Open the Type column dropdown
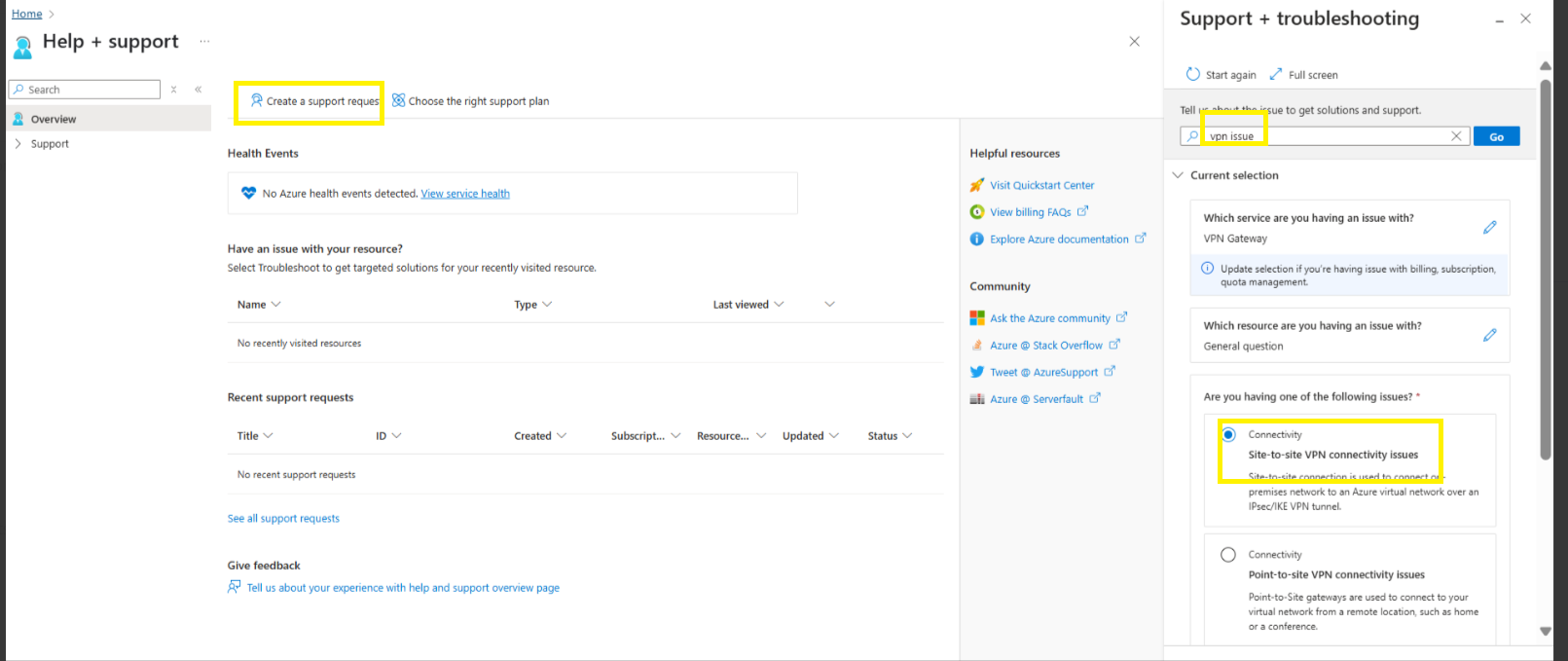The width and height of the screenshot is (1568, 661). pyautogui.click(x=547, y=305)
